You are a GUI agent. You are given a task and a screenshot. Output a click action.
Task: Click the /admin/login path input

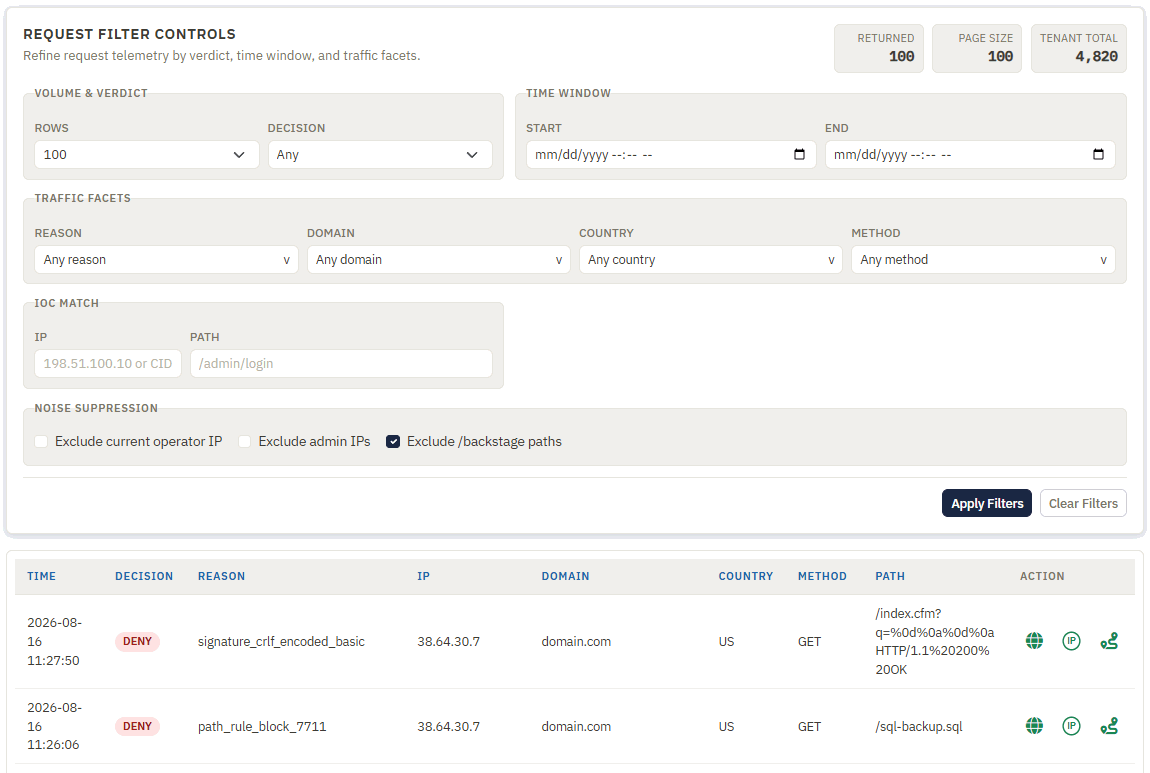coord(341,364)
